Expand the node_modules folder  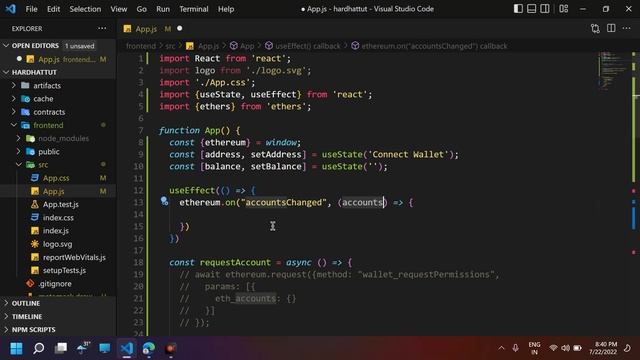[x=58, y=138]
